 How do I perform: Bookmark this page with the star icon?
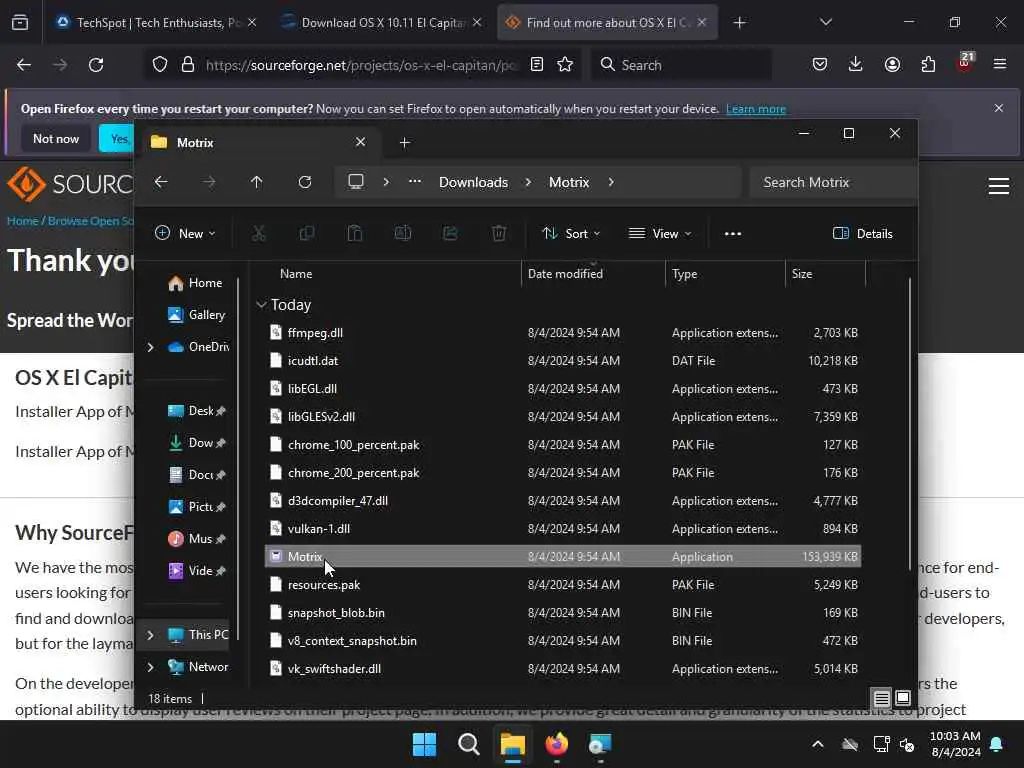point(565,64)
